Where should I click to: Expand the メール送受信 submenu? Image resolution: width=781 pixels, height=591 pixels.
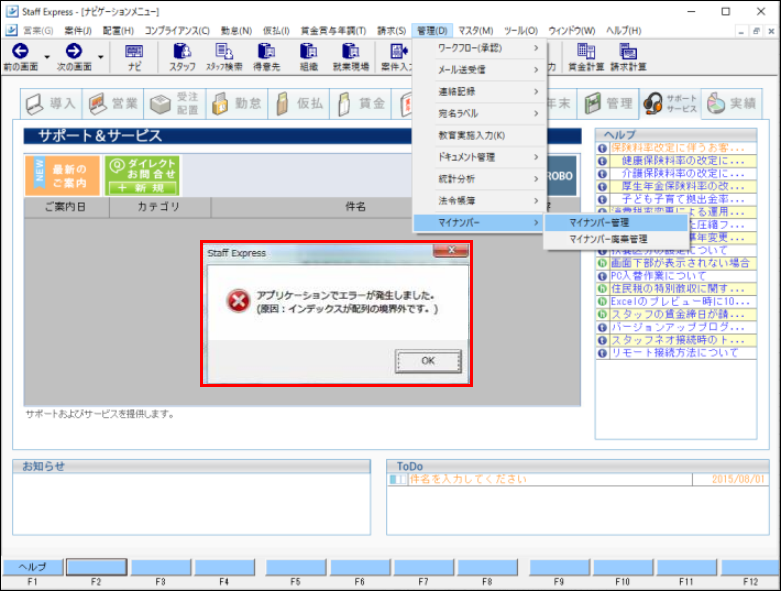pos(480,70)
